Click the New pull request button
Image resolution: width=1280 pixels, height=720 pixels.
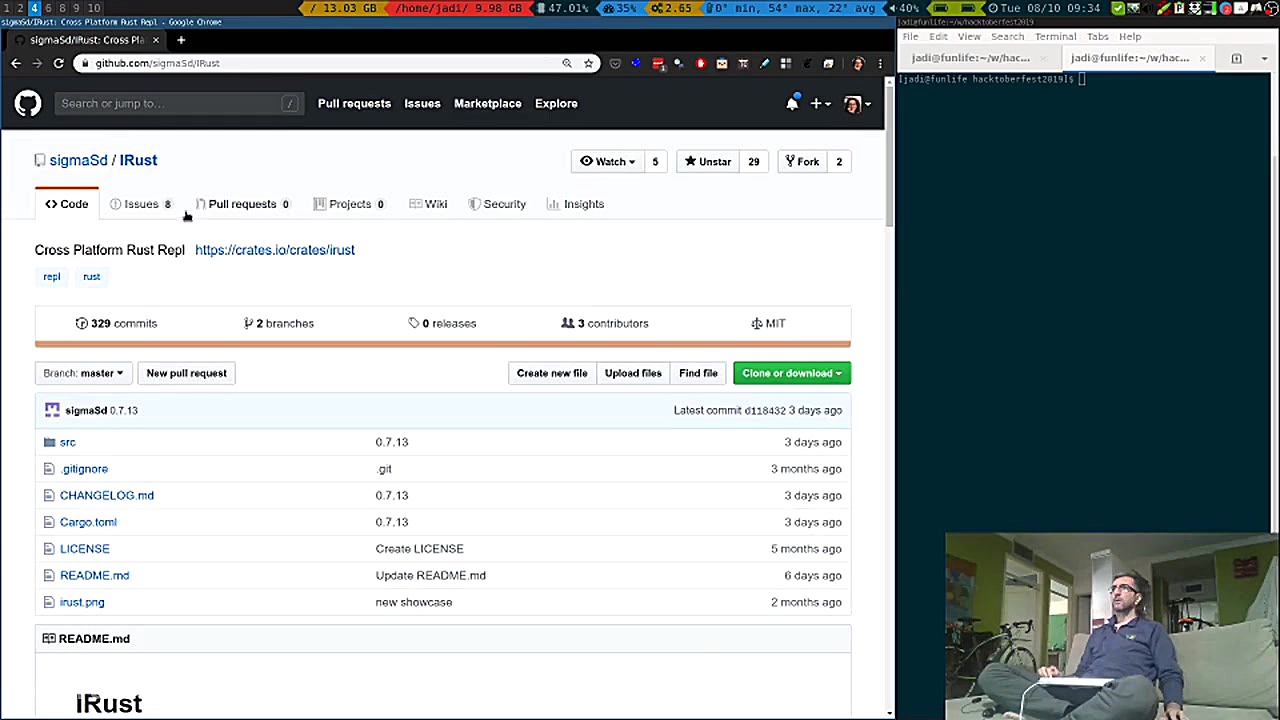coord(186,373)
